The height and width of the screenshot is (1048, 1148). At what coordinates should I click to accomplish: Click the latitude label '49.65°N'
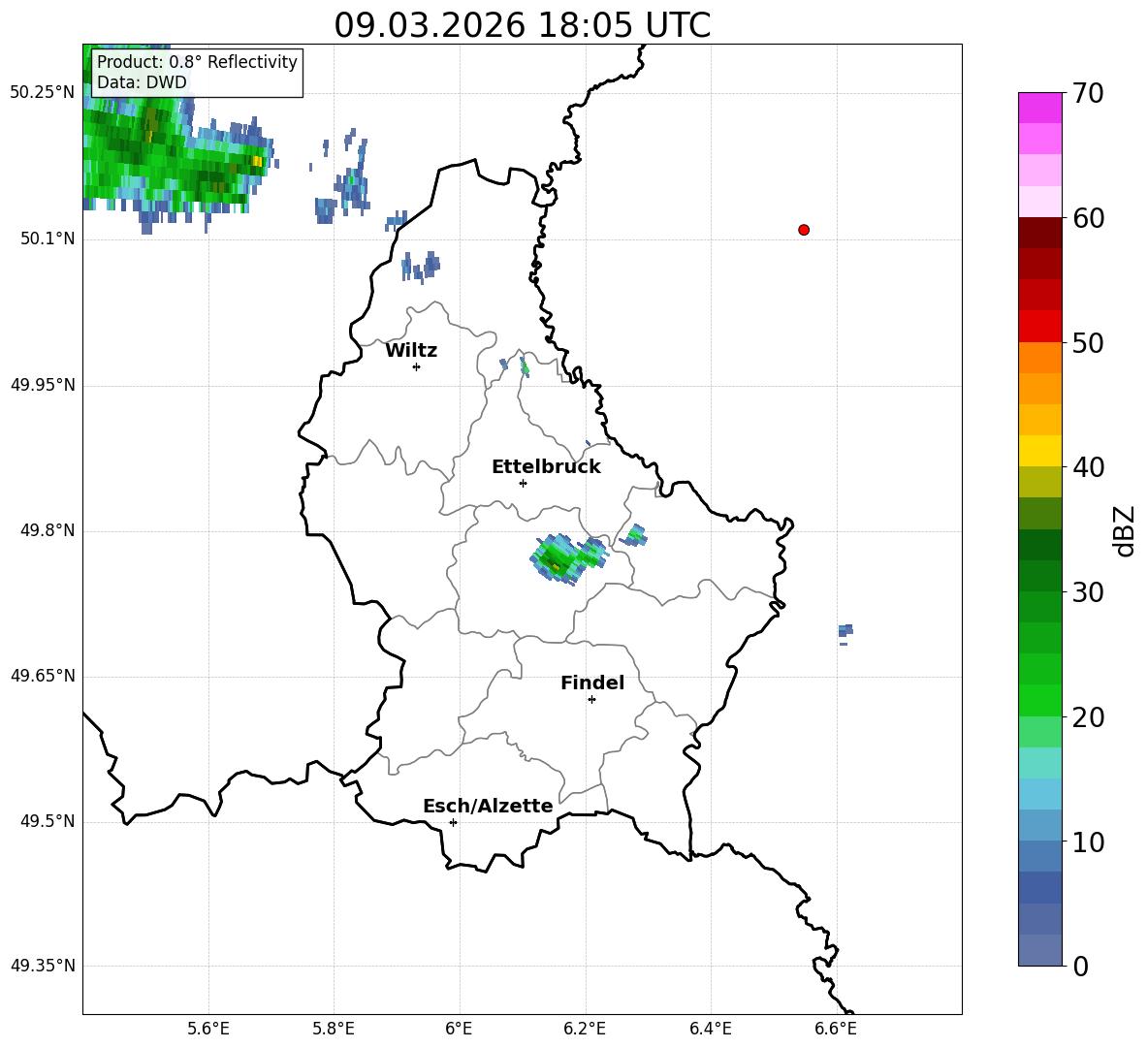43,676
